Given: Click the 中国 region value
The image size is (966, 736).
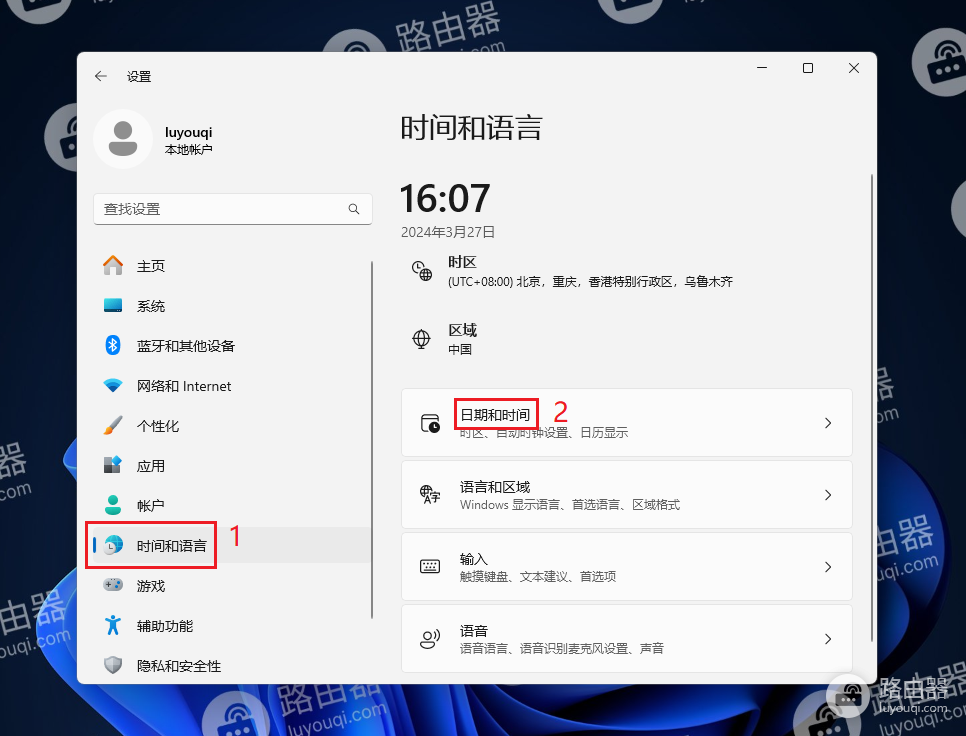Looking at the screenshot, I should [x=460, y=349].
